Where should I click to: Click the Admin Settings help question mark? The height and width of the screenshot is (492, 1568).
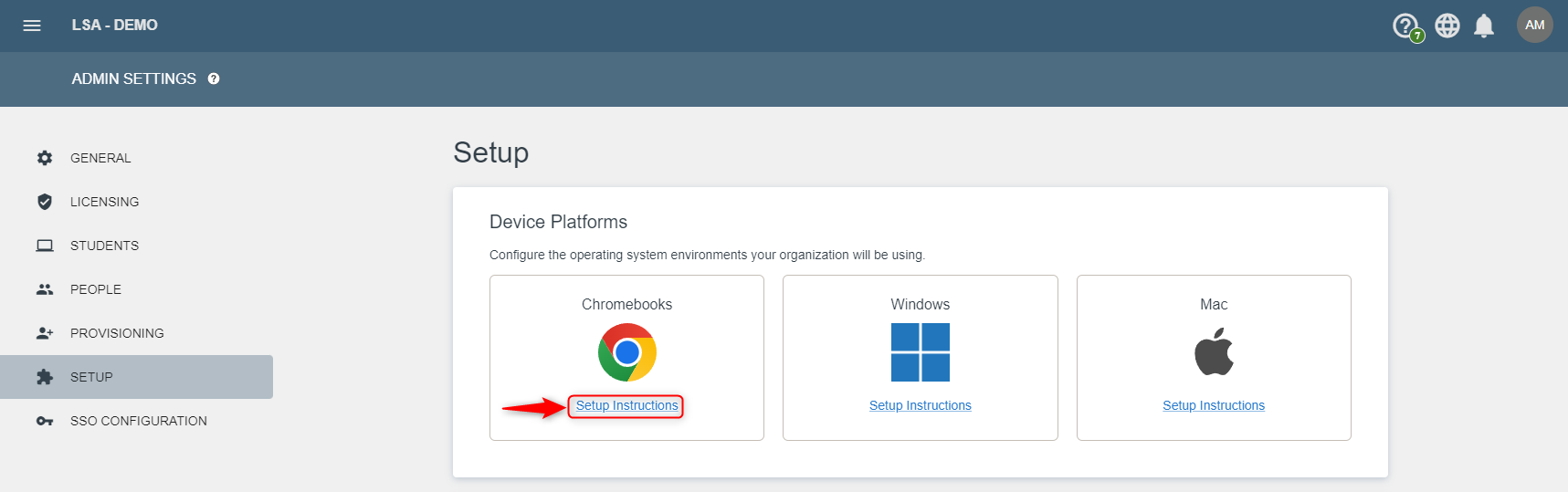coord(214,79)
